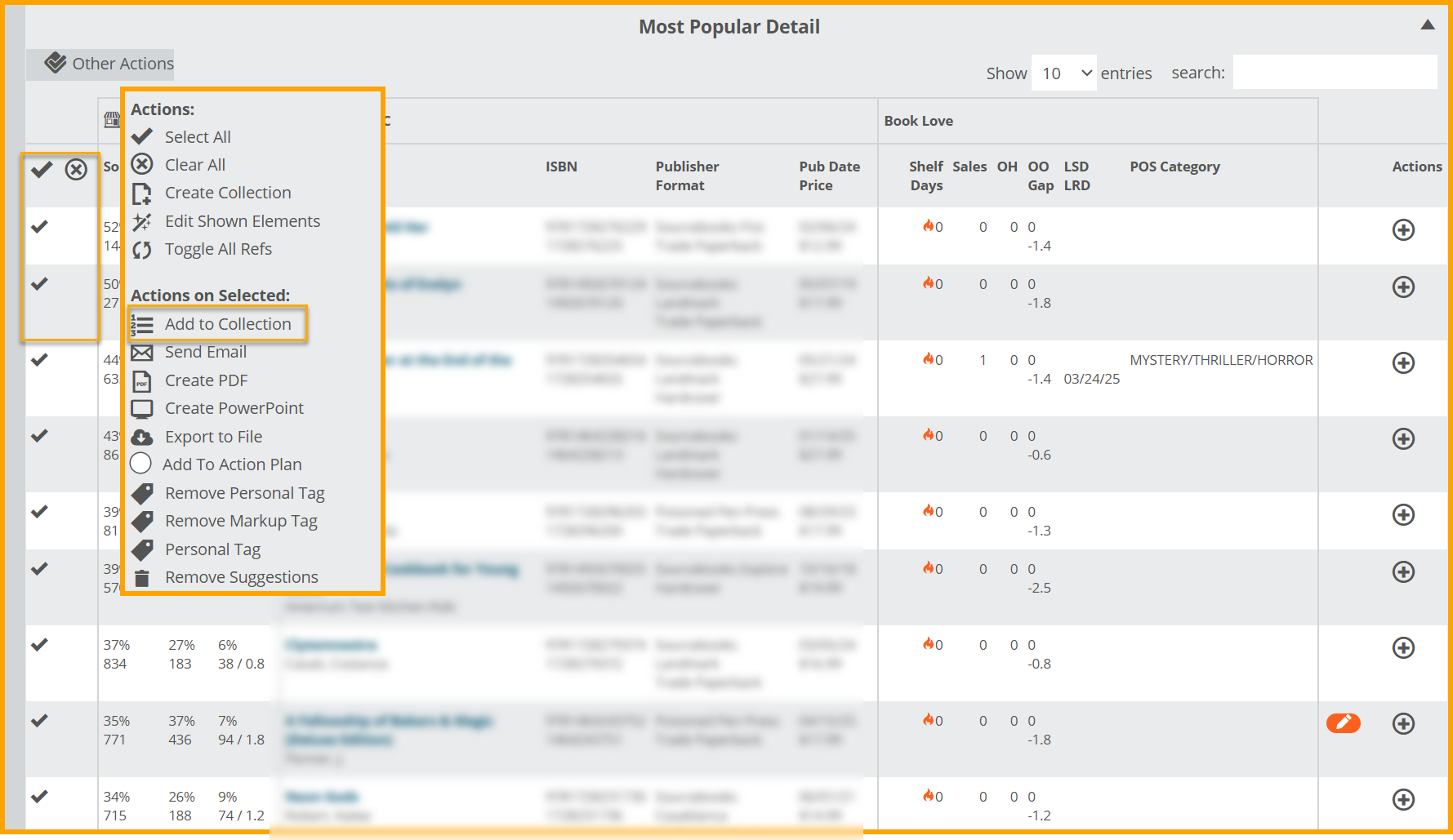Toggle the checkmark for the 37% 834 row
Image resolution: width=1453 pixels, height=840 pixels.
[39, 645]
